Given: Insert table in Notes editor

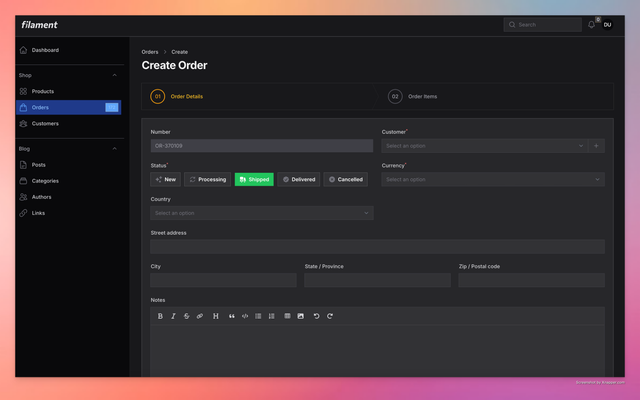Looking at the screenshot, I should pyautogui.click(x=287, y=316).
